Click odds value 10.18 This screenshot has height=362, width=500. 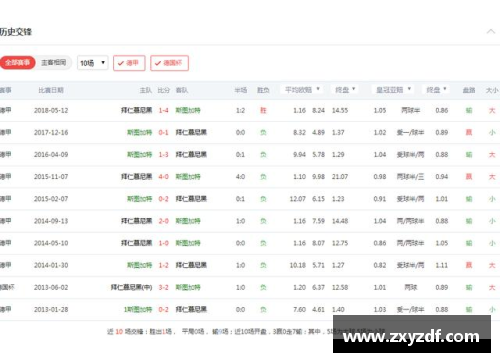(298, 265)
